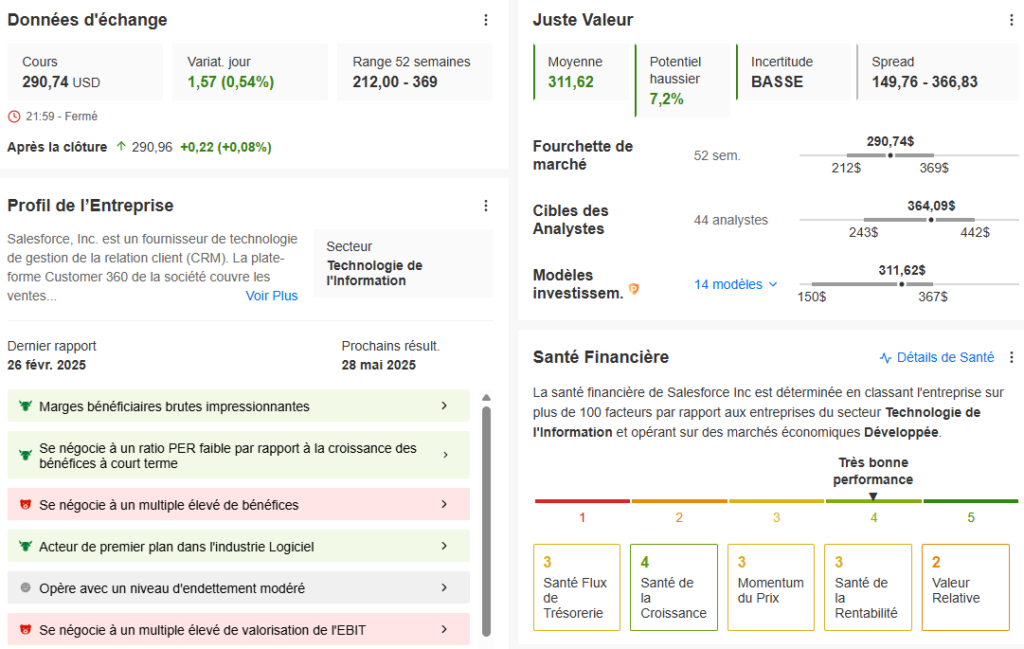This screenshot has height=649, width=1024.
Task: Select the Potentiel haussier 7,2% tab
Action: pyautogui.click(x=682, y=80)
